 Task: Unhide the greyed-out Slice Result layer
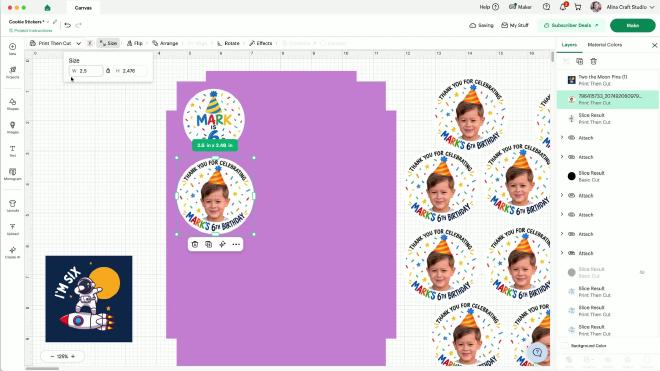click(x=642, y=272)
